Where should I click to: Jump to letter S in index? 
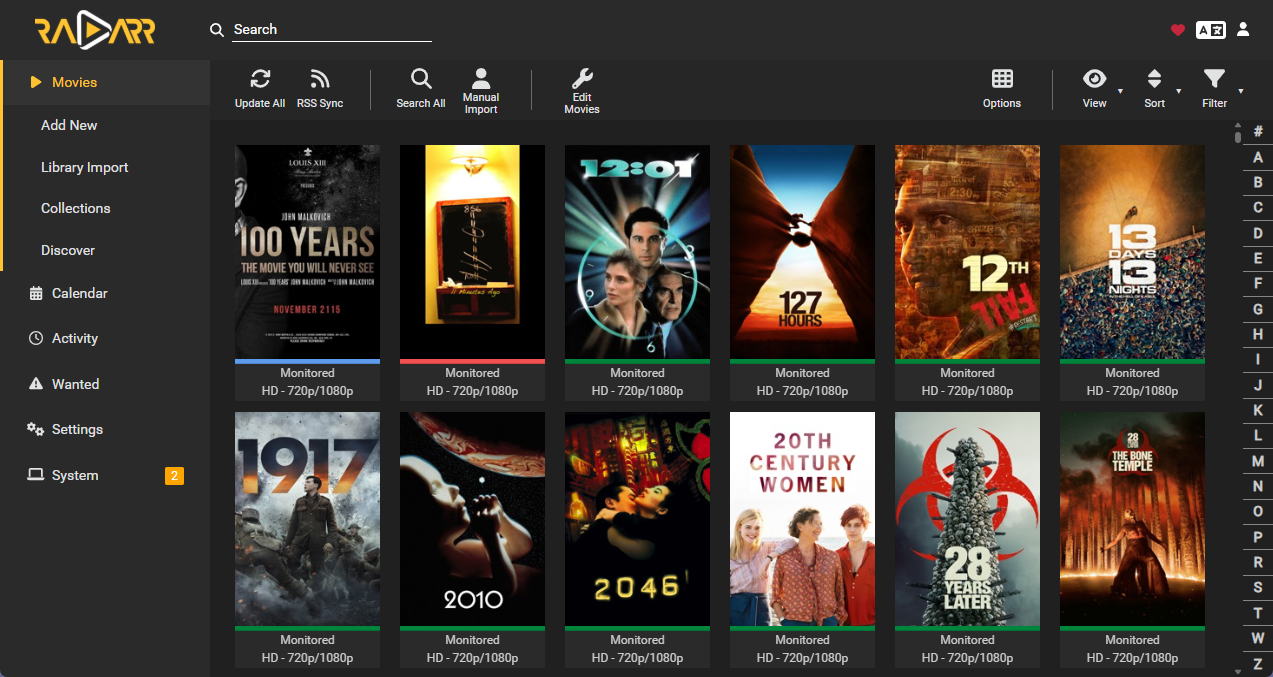[x=1258, y=588]
